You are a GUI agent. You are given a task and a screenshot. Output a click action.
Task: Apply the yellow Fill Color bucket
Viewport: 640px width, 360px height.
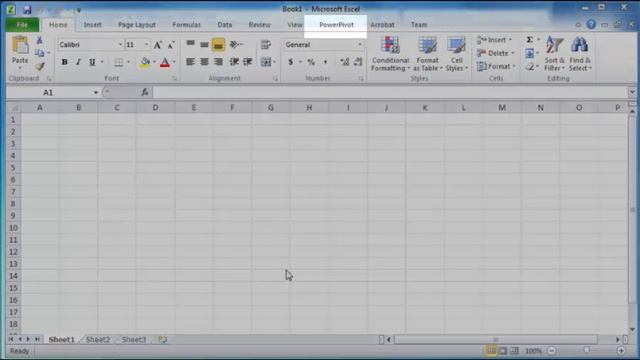point(144,62)
